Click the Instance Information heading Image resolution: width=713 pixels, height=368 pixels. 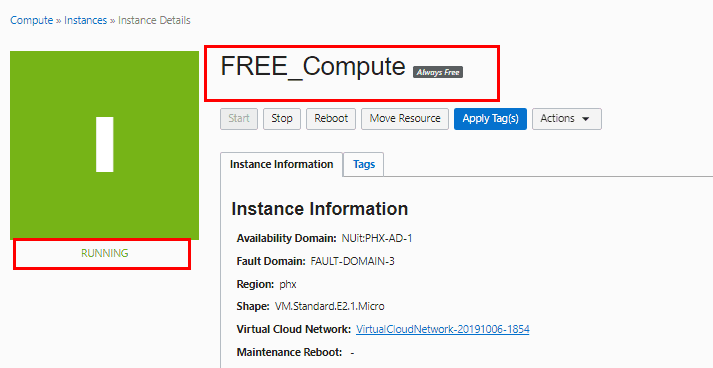pyautogui.click(x=320, y=209)
